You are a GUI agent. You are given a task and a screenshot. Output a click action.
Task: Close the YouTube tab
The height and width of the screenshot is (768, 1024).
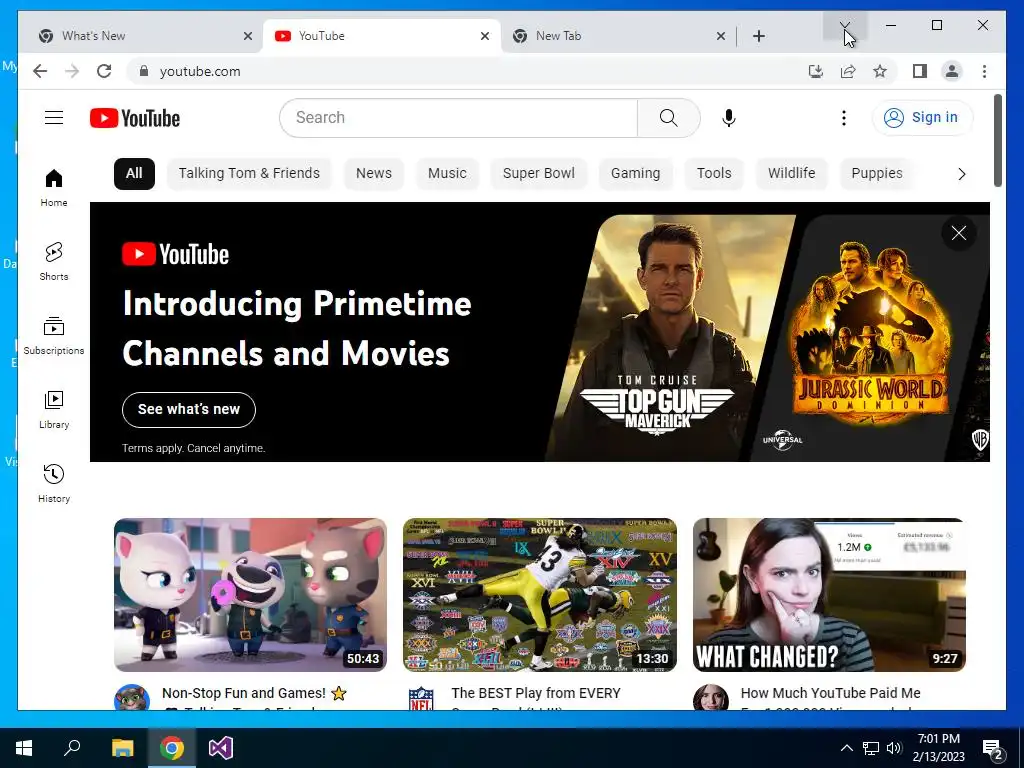pyautogui.click(x=485, y=36)
